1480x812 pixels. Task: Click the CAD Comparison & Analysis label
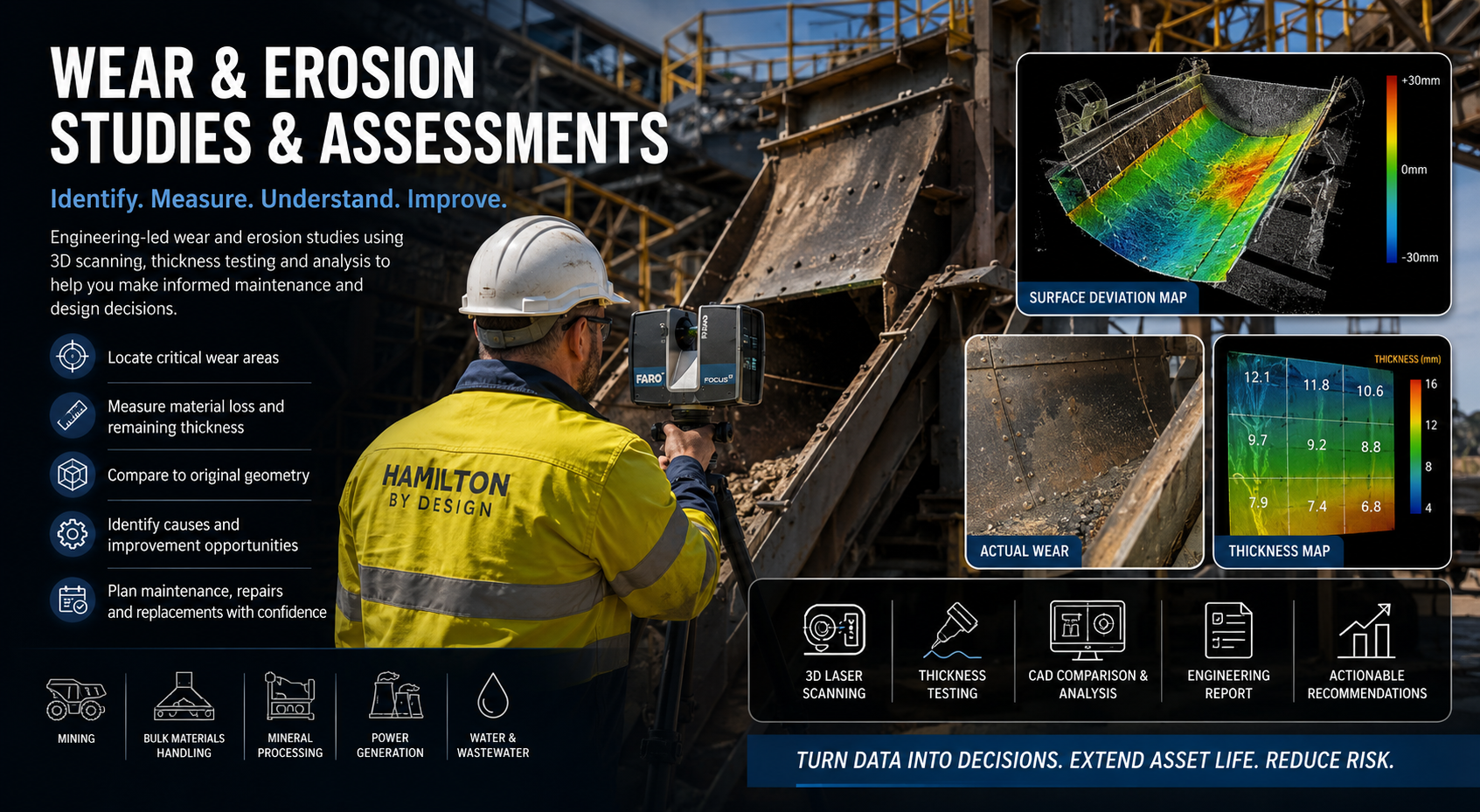coord(1087,684)
